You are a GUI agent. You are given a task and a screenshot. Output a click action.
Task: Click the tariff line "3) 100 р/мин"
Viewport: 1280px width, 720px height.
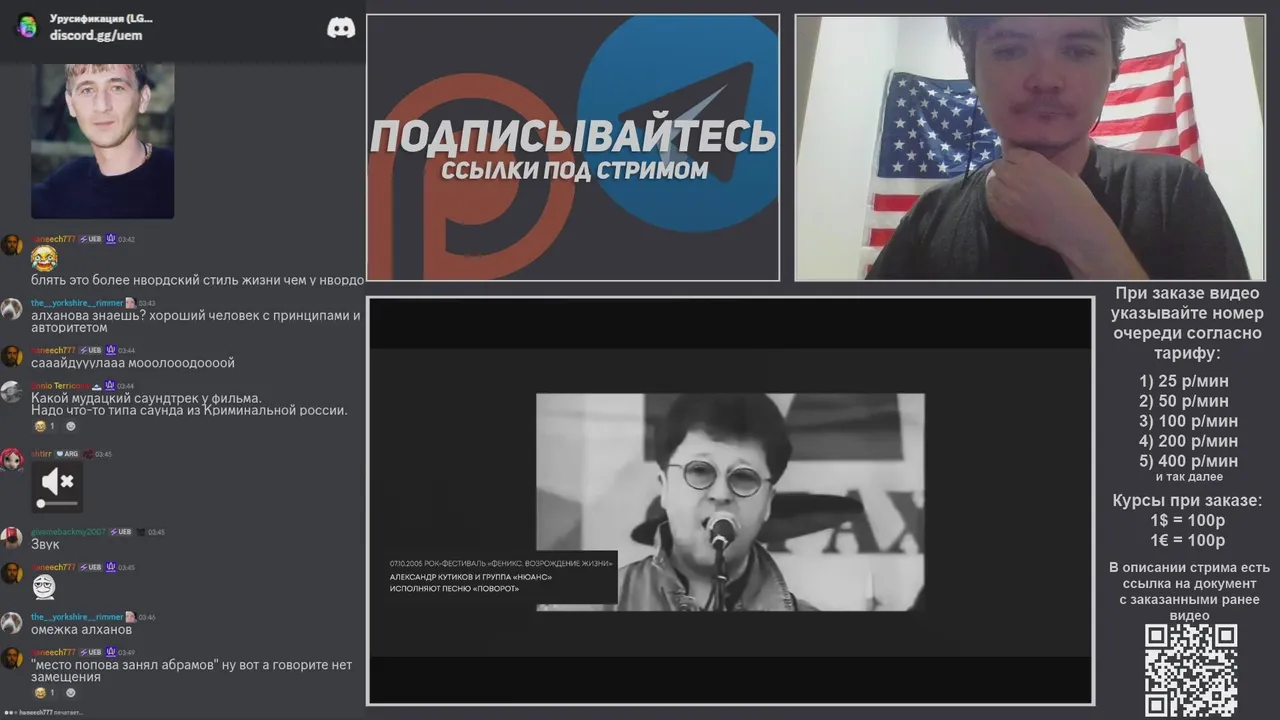[x=1188, y=421]
